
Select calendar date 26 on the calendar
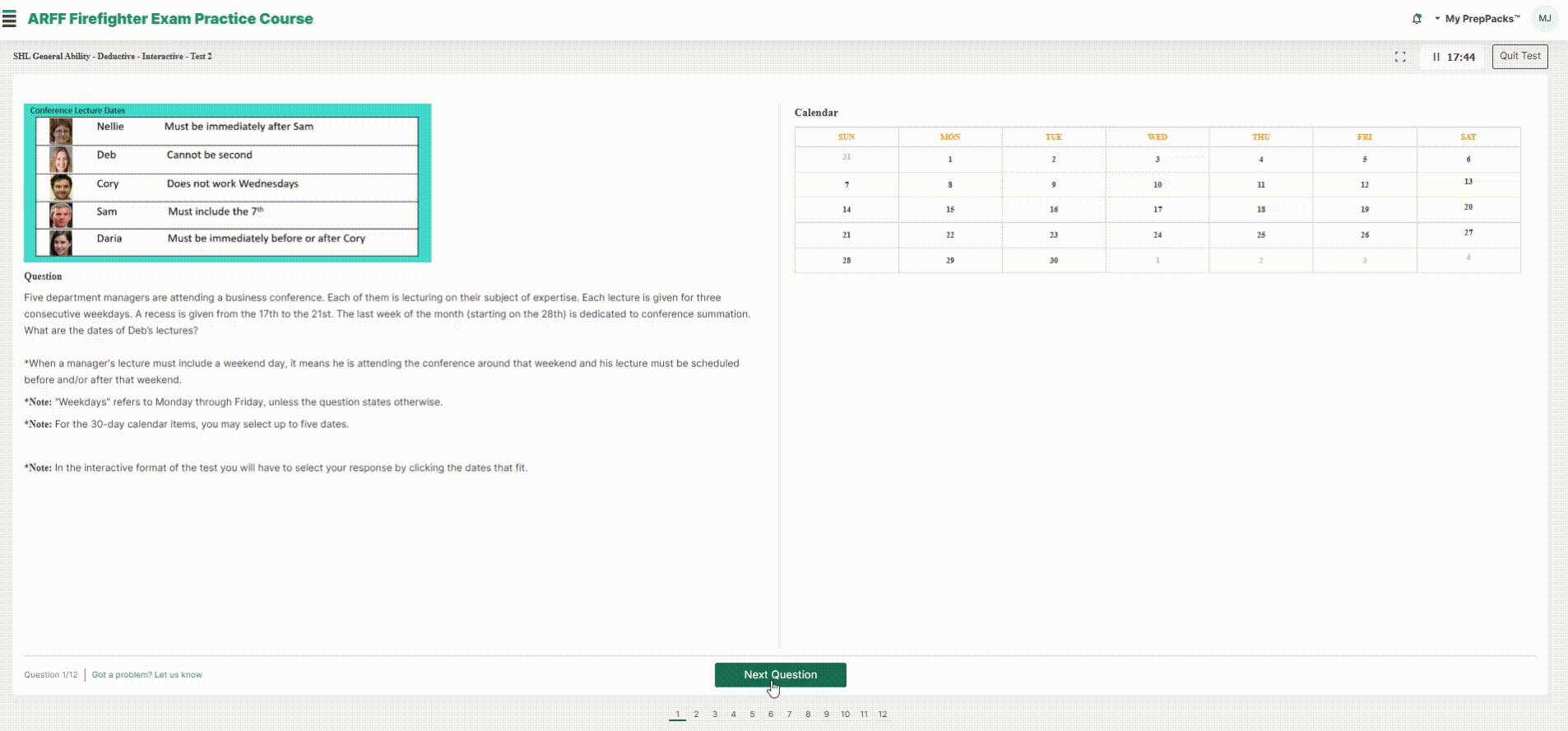pyautogui.click(x=1365, y=235)
